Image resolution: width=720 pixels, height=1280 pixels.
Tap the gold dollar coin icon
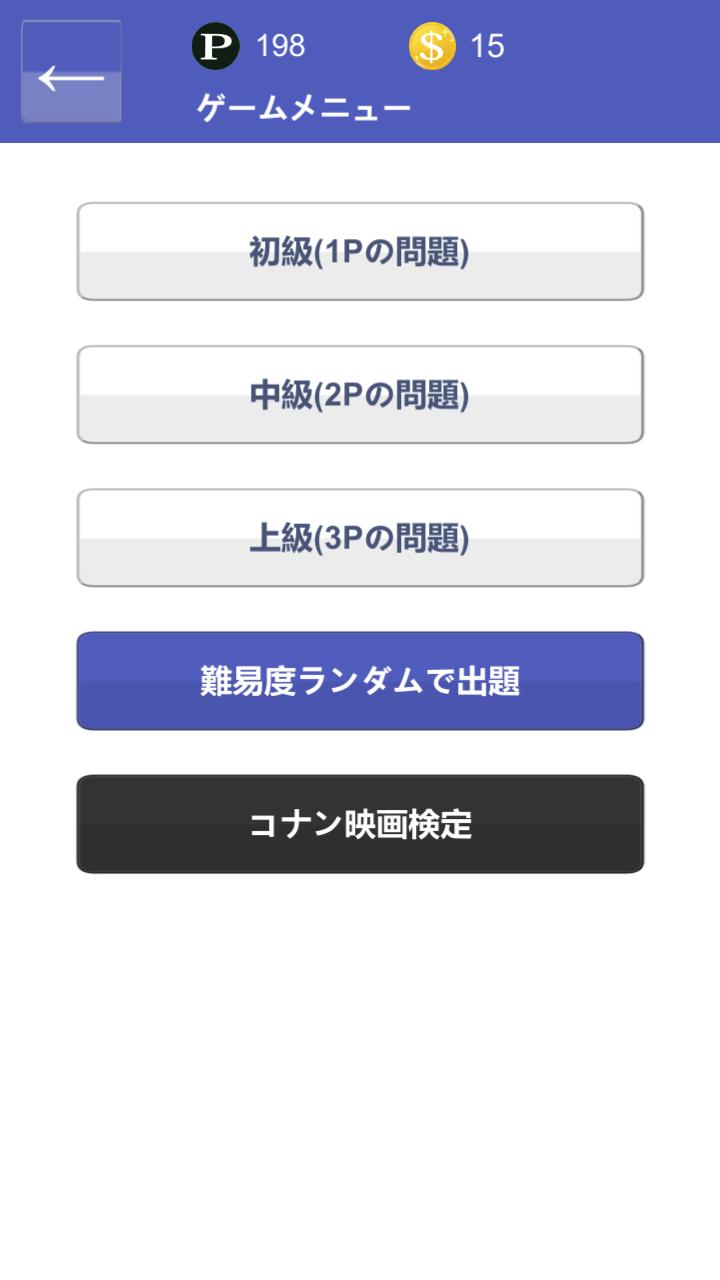[432, 46]
